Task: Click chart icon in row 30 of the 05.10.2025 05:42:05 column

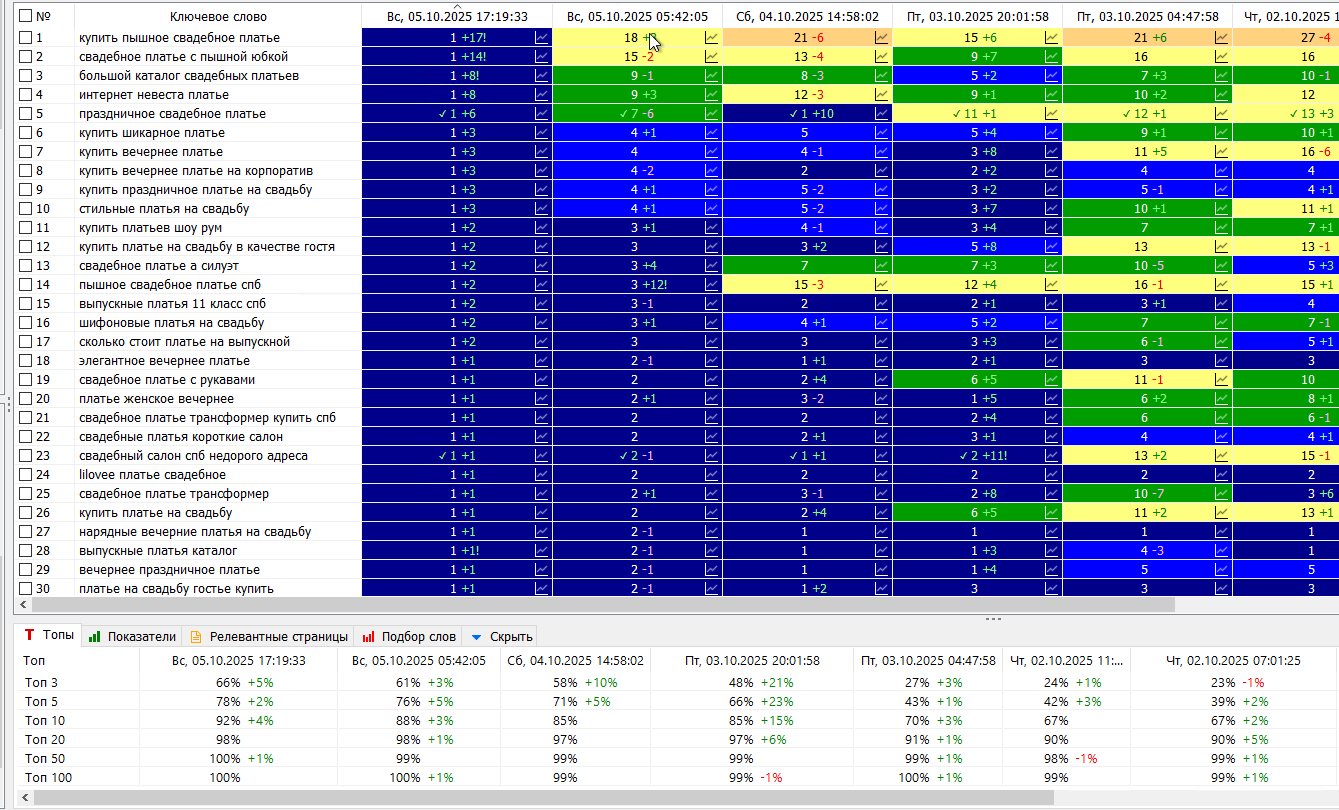Action: coord(711,588)
